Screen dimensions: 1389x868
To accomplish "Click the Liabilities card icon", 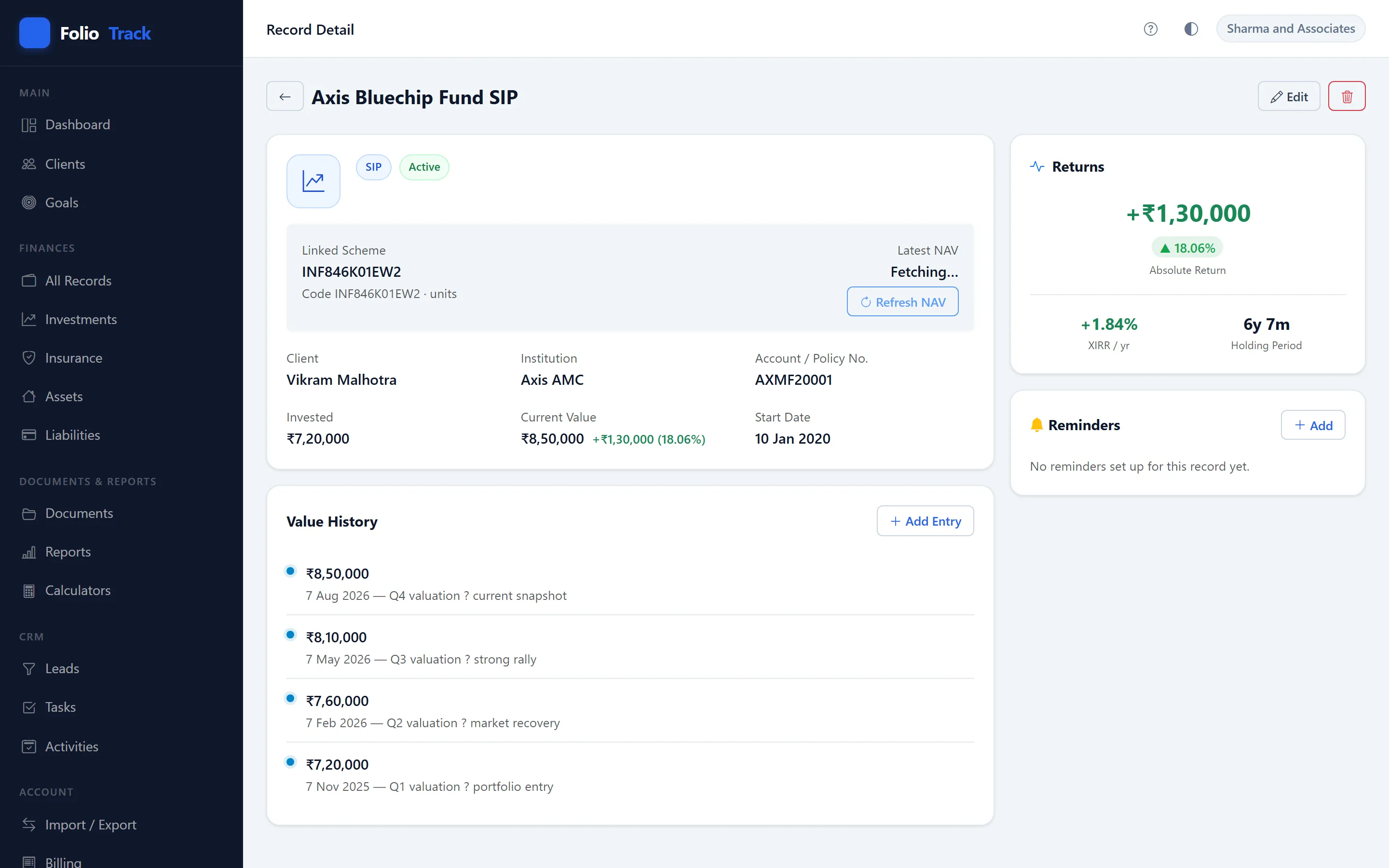I will coord(29,434).
